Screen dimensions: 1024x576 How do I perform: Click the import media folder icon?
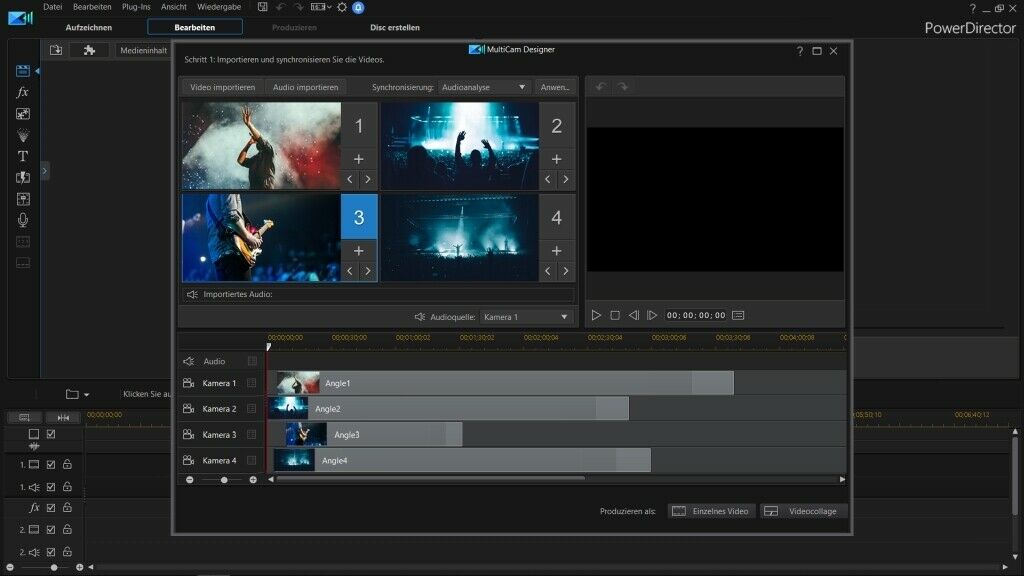(56, 50)
